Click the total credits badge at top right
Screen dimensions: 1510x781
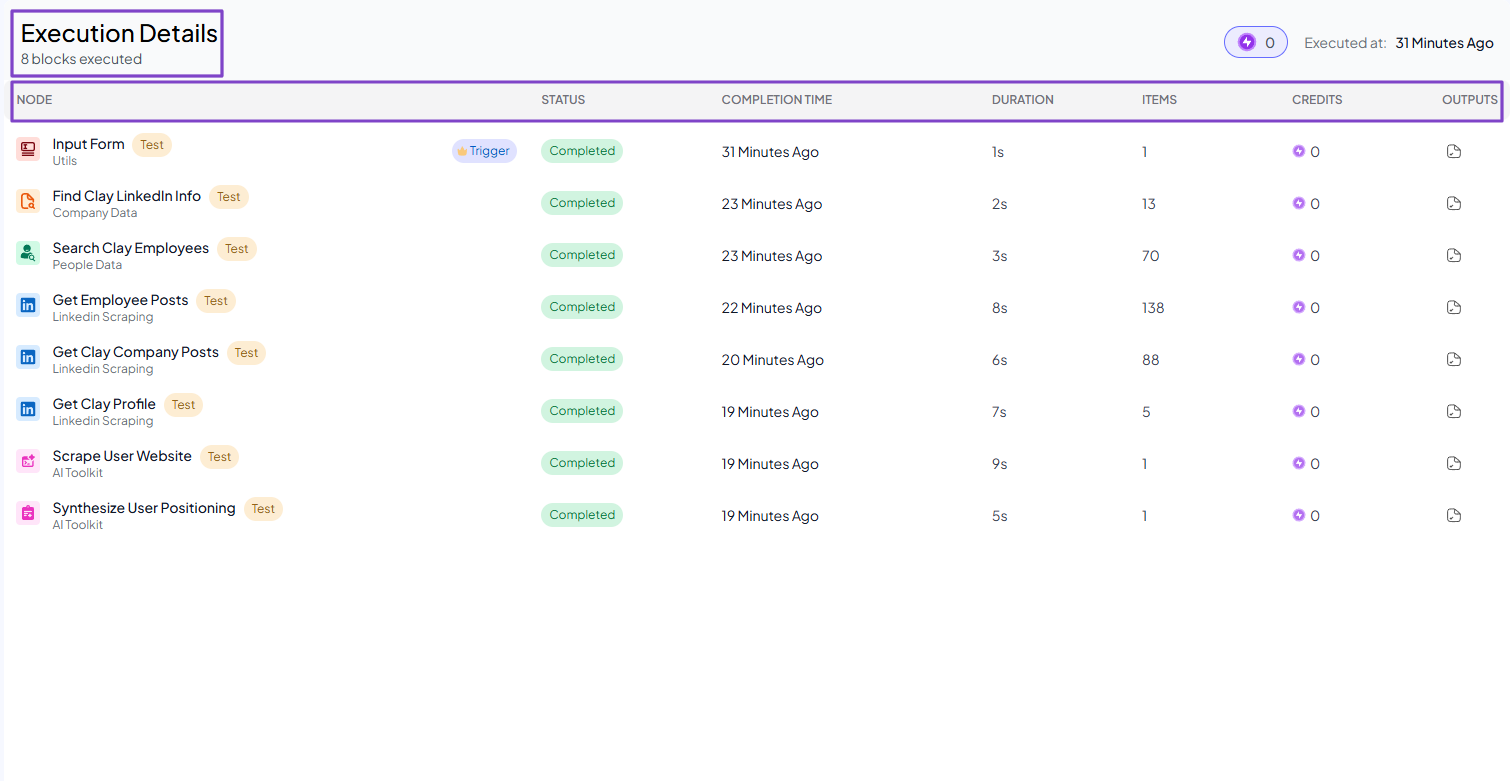[1256, 42]
